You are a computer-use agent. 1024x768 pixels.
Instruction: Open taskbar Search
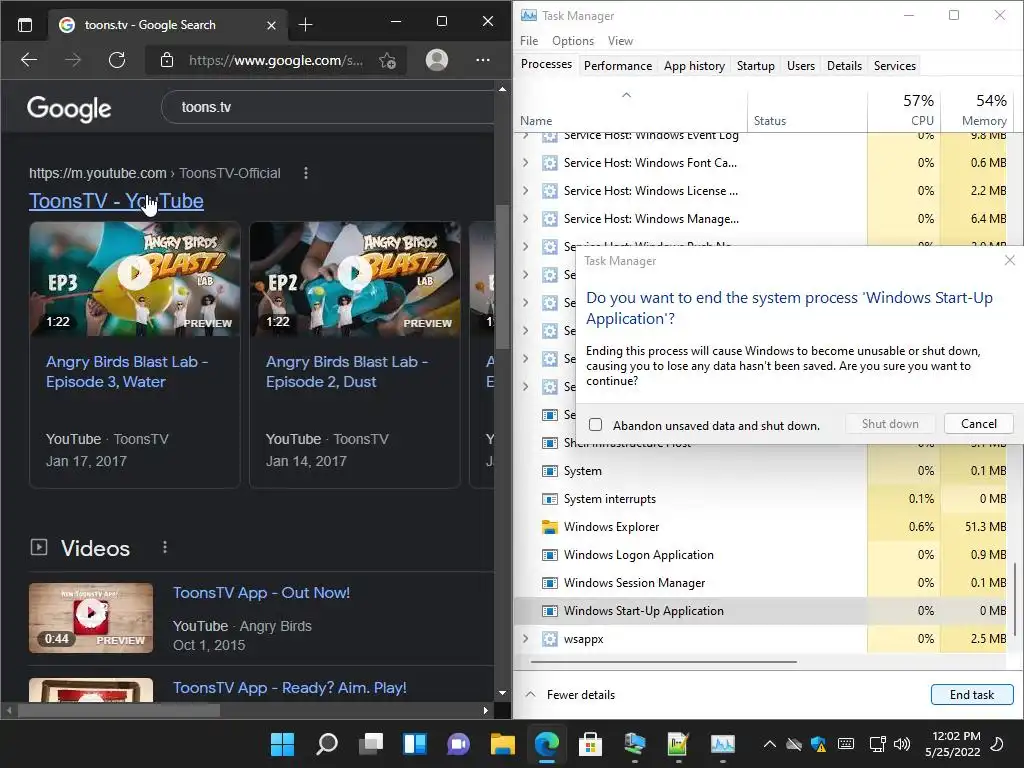(327, 744)
